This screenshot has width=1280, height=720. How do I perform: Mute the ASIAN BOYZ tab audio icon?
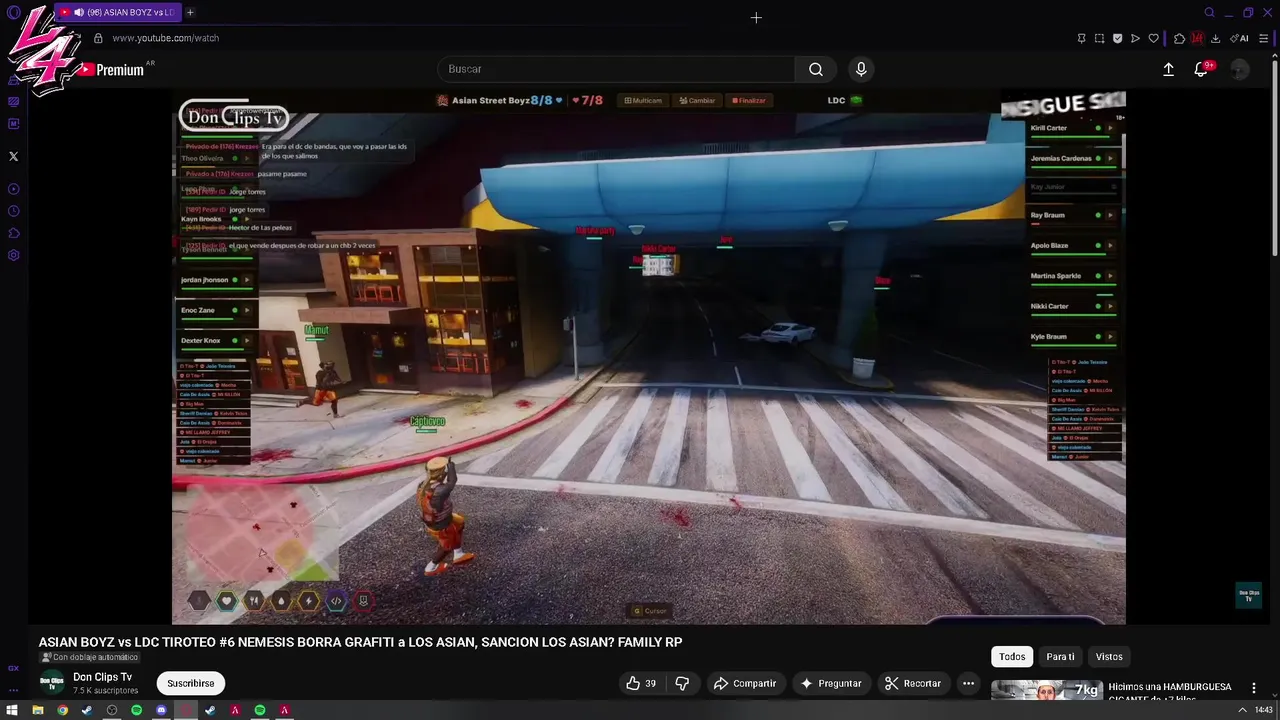click(x=78, y=12)
